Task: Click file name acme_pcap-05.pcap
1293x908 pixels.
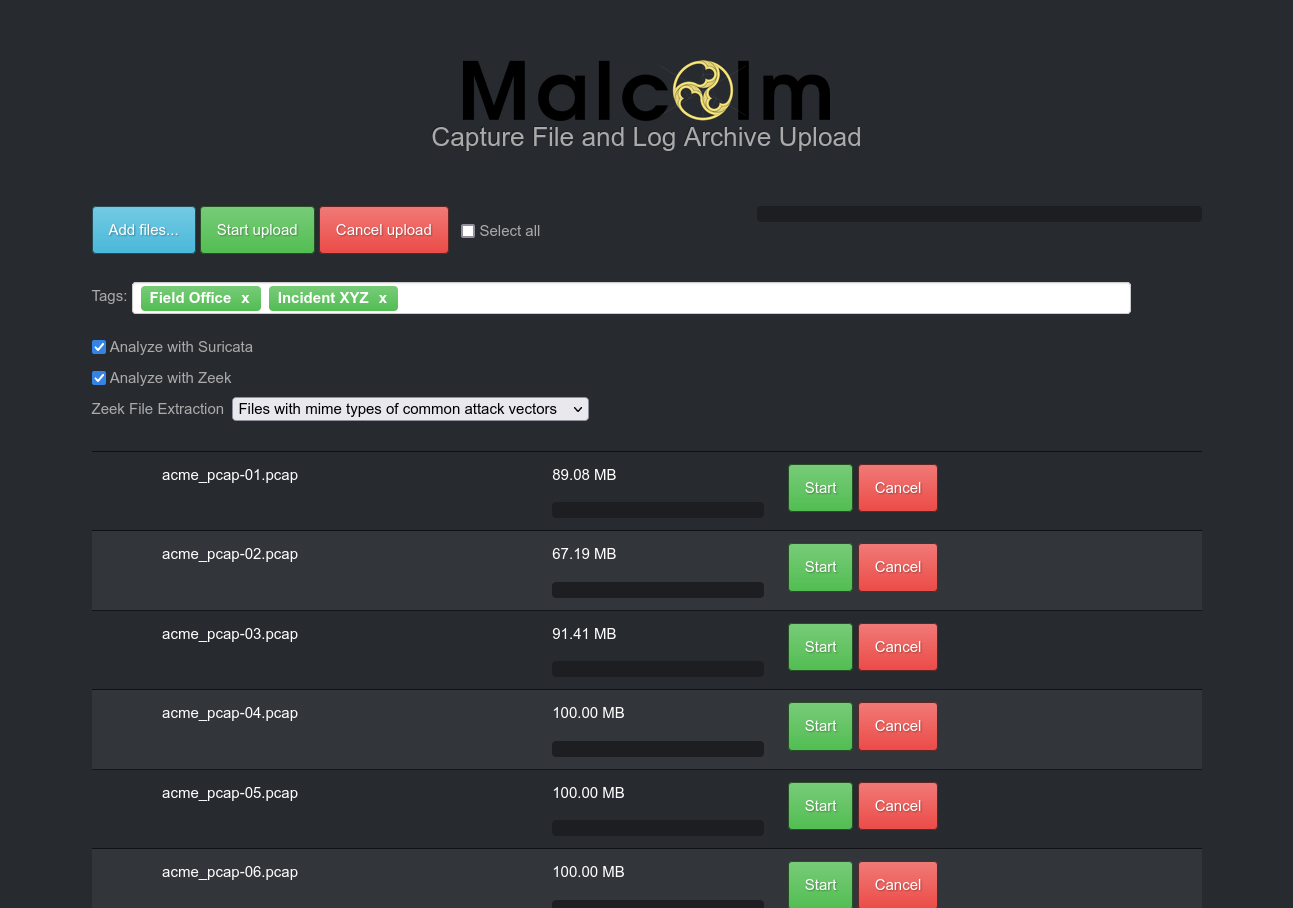Action: [230, 793]
